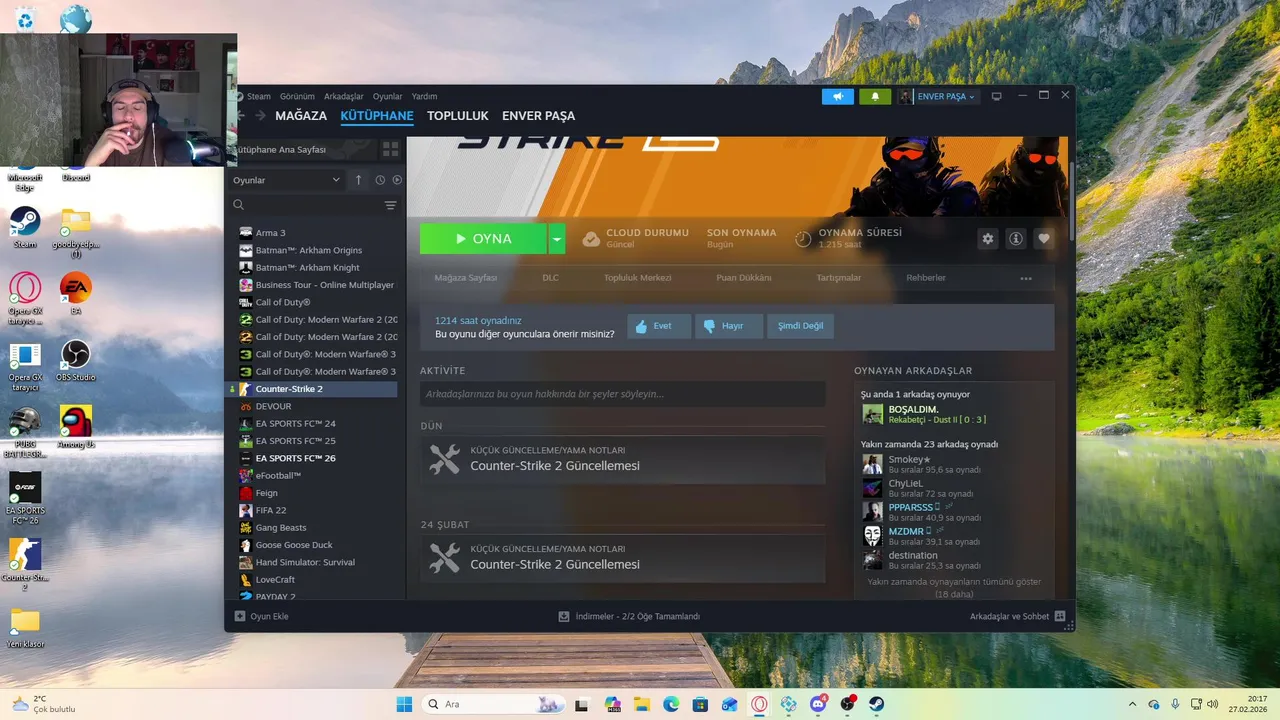This screenshot has height=720, width=1280.
Task: Click Şimdi Değil button
Action: point(800,326)
